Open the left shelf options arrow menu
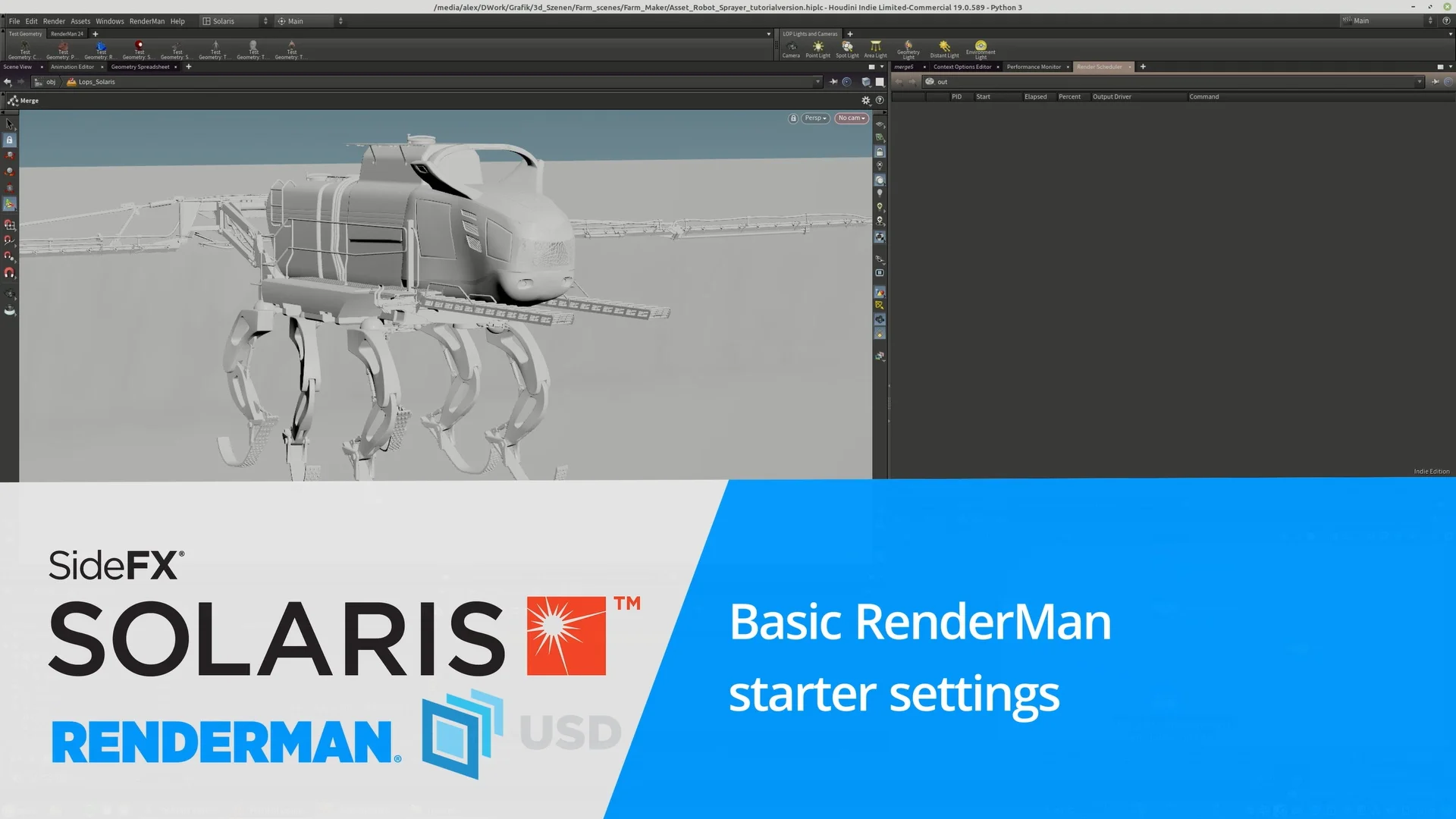 pyautogui.click(x=768, y=34)
